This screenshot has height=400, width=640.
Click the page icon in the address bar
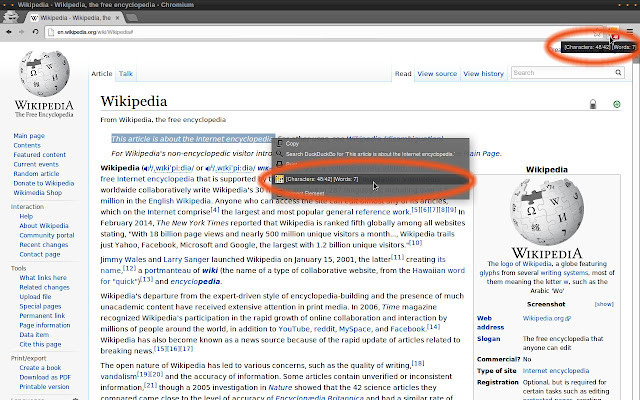(51, 32)
